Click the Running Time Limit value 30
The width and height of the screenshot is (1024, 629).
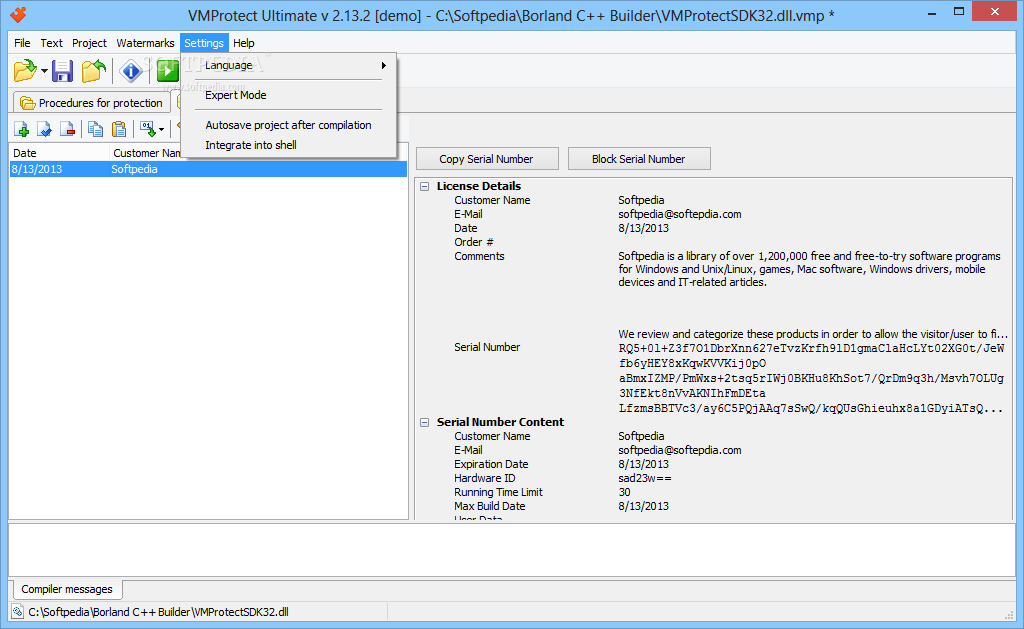[624, 492]
